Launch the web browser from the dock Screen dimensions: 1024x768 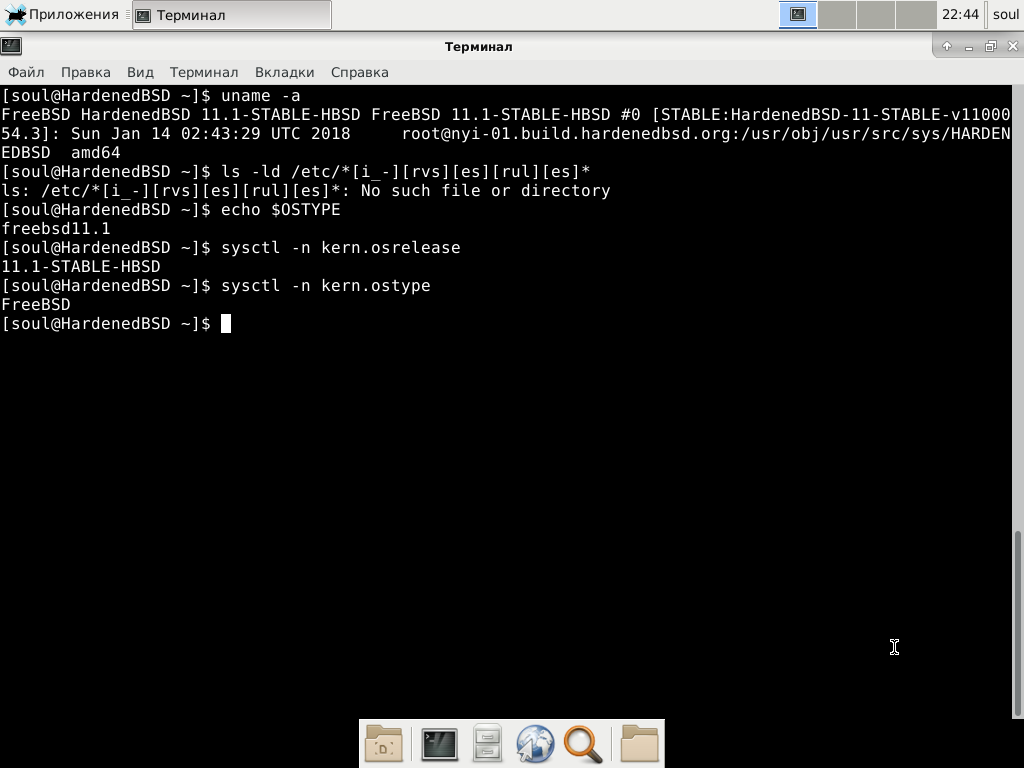(535, 743)
